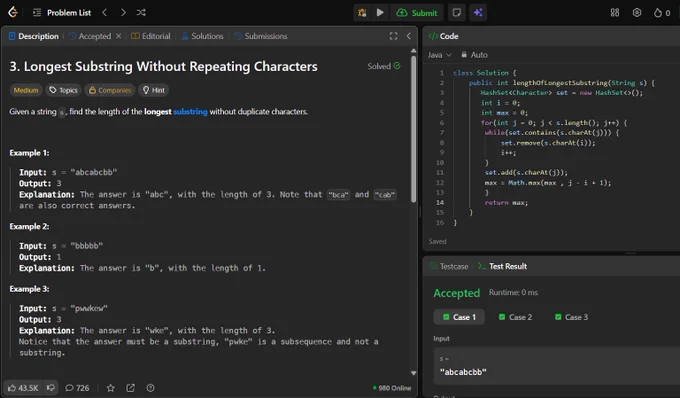Close the Accepted tab
The height and width of the screenshot is (398, 680).
point(118,36)
